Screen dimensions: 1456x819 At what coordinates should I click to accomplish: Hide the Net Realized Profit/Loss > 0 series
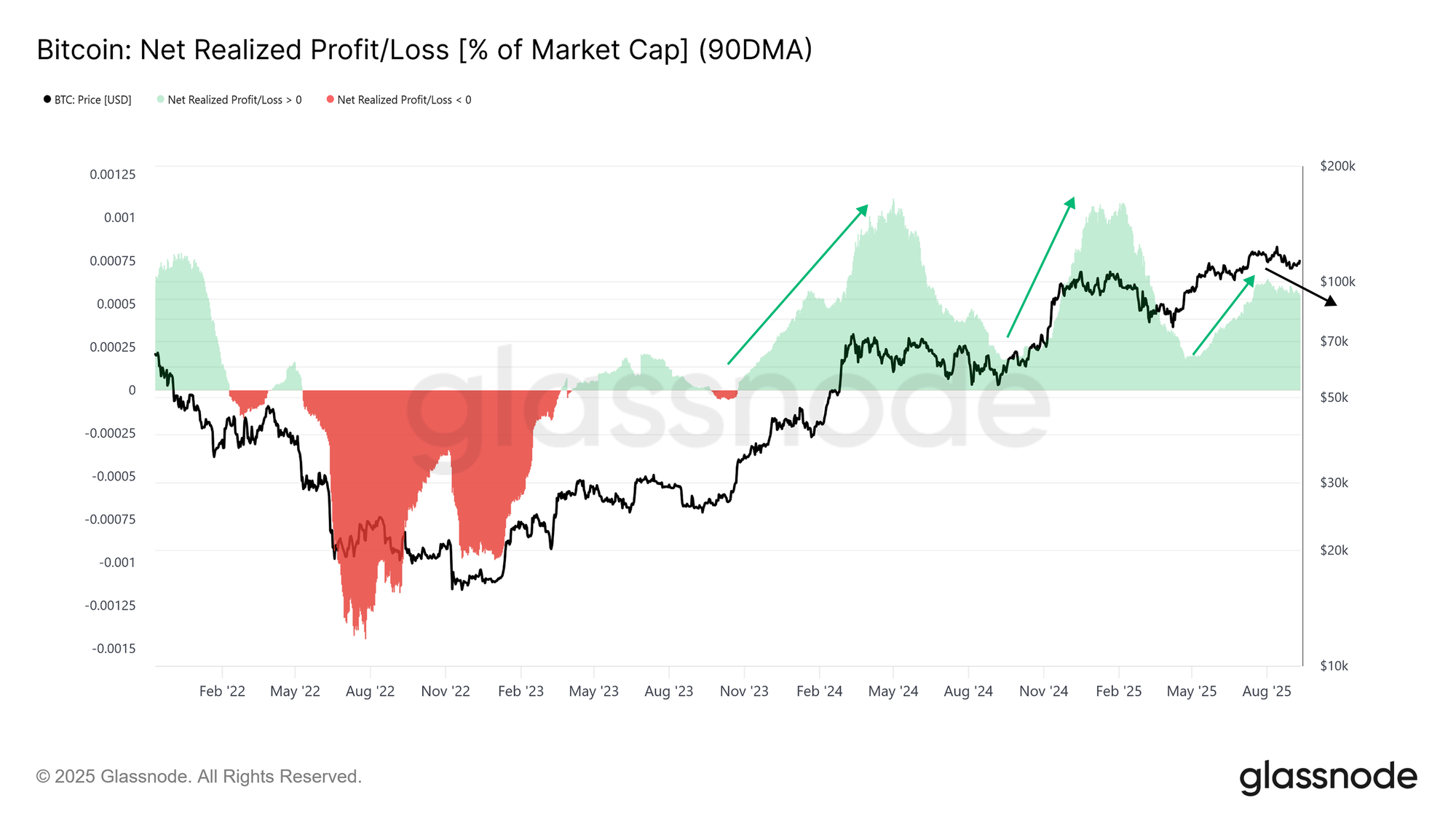234,100
